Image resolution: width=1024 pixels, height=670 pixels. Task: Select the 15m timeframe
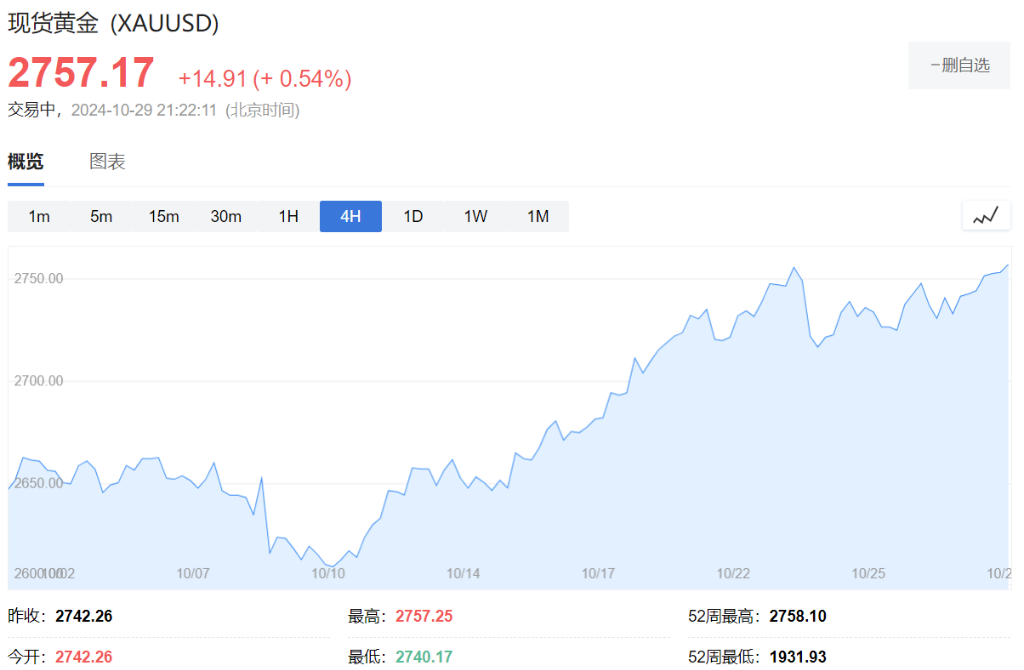[x=164, y=216]
